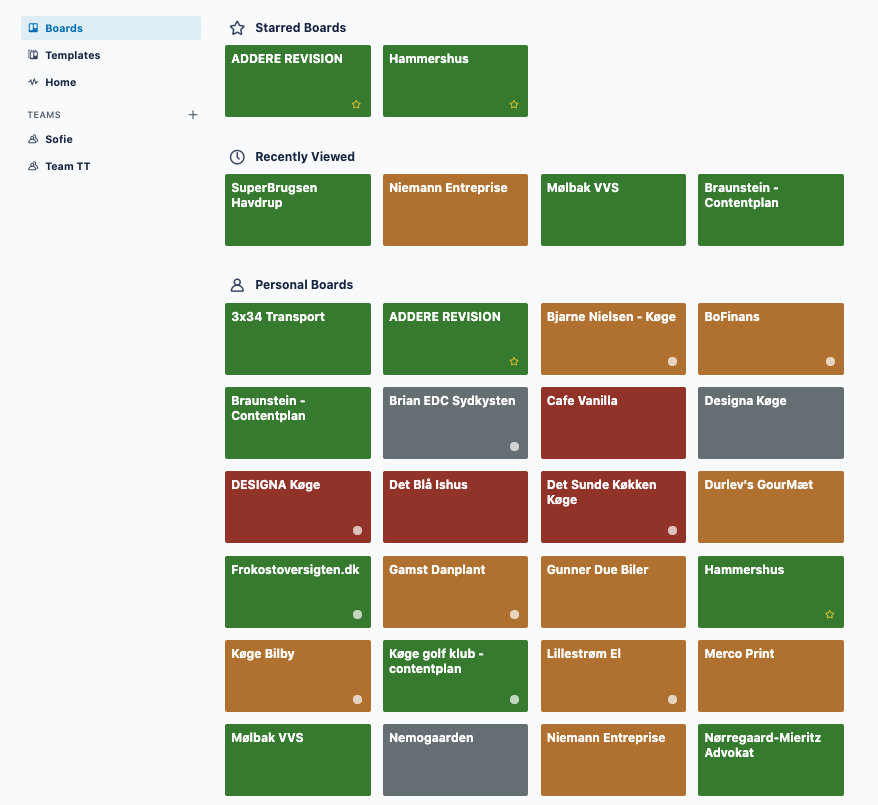Open the Sofie team
Viewport: 878px width, 805px height.
[111, 139]
